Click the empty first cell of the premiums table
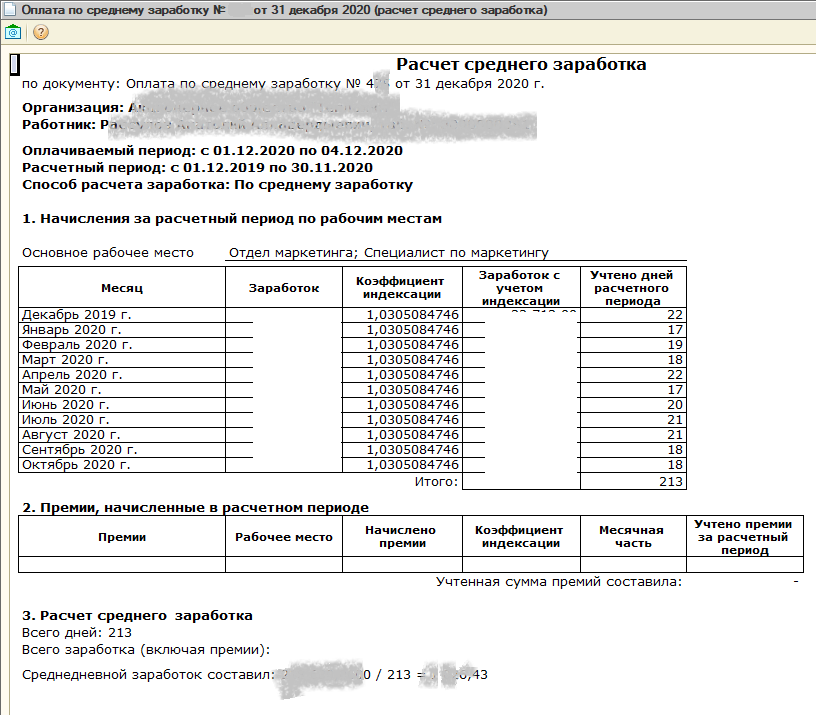 pos(122,565)
